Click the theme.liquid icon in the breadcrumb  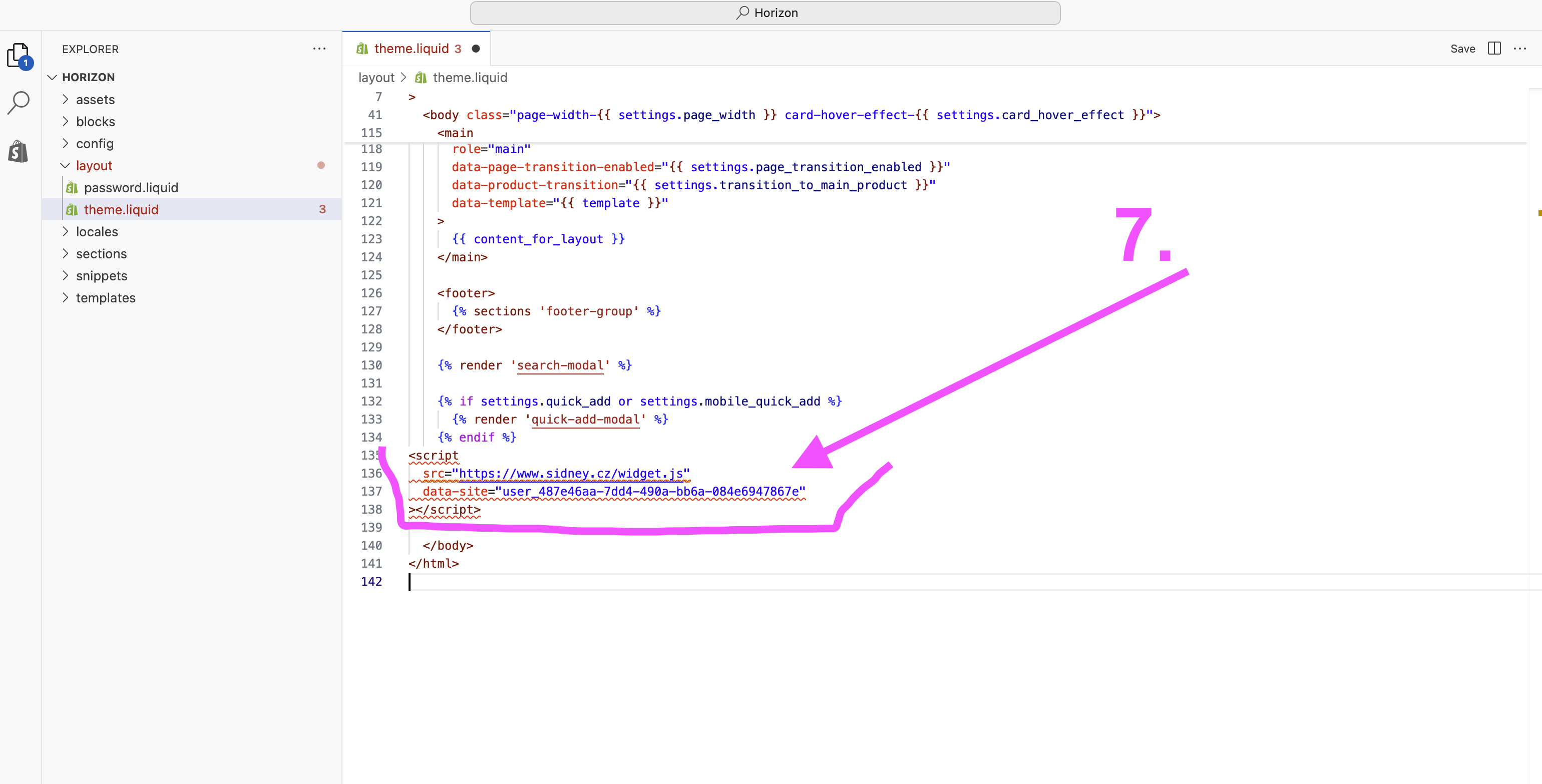click(x=420, y=77)
